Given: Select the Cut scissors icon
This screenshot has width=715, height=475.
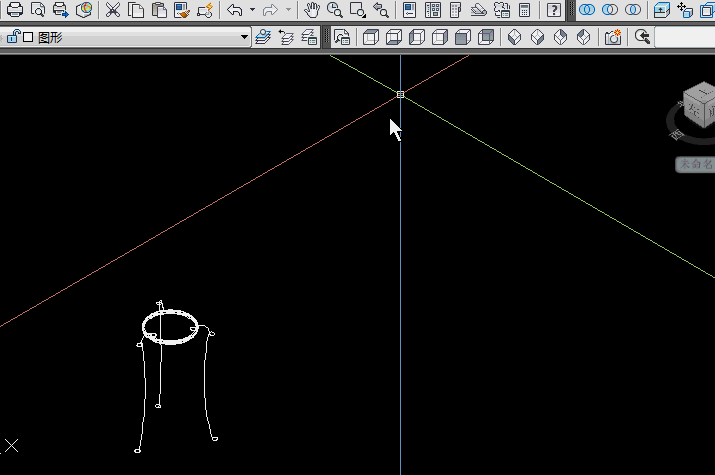Looking at the screenshot, I should [x=112, y=10].
